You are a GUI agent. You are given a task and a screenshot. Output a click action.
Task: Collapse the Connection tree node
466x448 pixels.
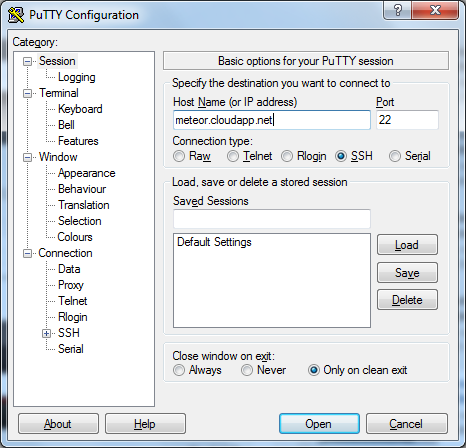(28, 254)
